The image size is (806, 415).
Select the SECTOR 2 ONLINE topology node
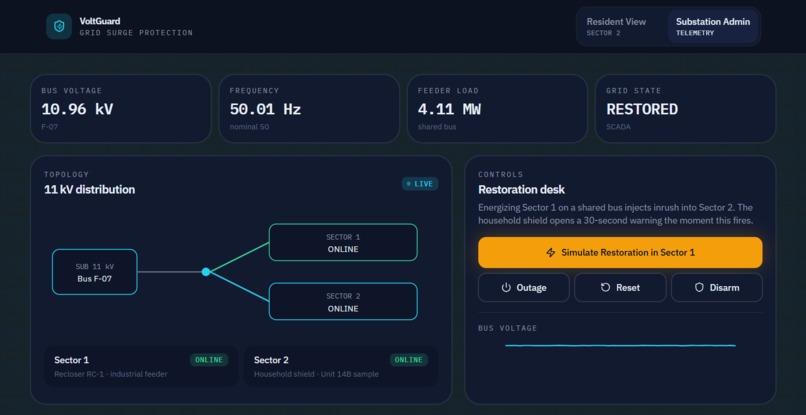click(x=343, y=301)
